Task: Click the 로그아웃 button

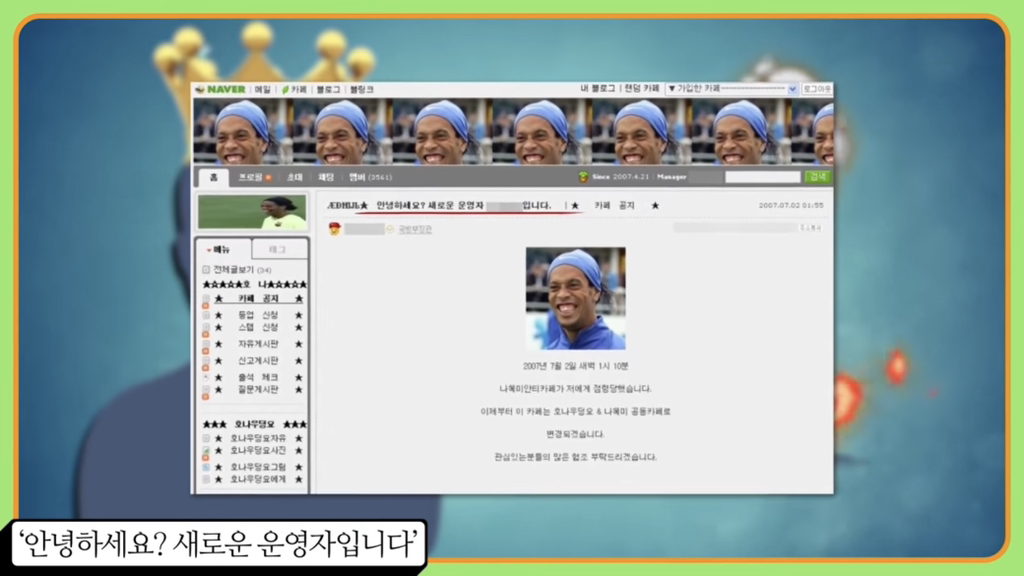Action: pos(817,89)
